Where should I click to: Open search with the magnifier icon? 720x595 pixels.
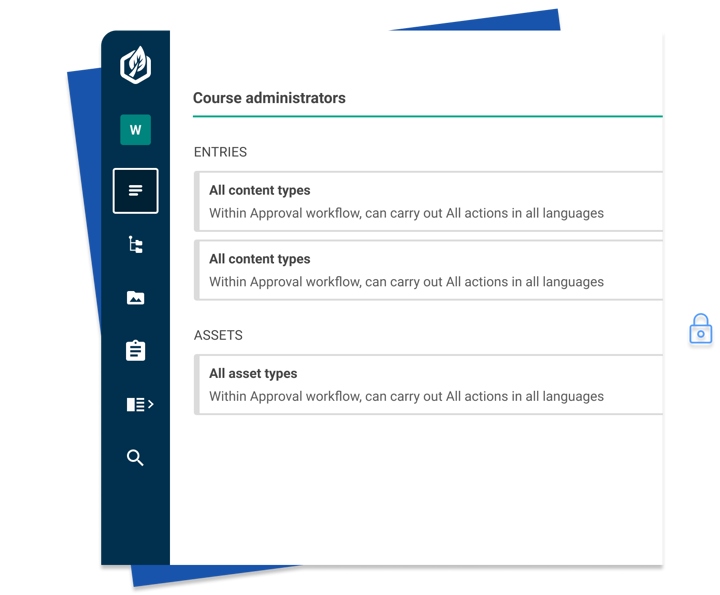point(135,458)
